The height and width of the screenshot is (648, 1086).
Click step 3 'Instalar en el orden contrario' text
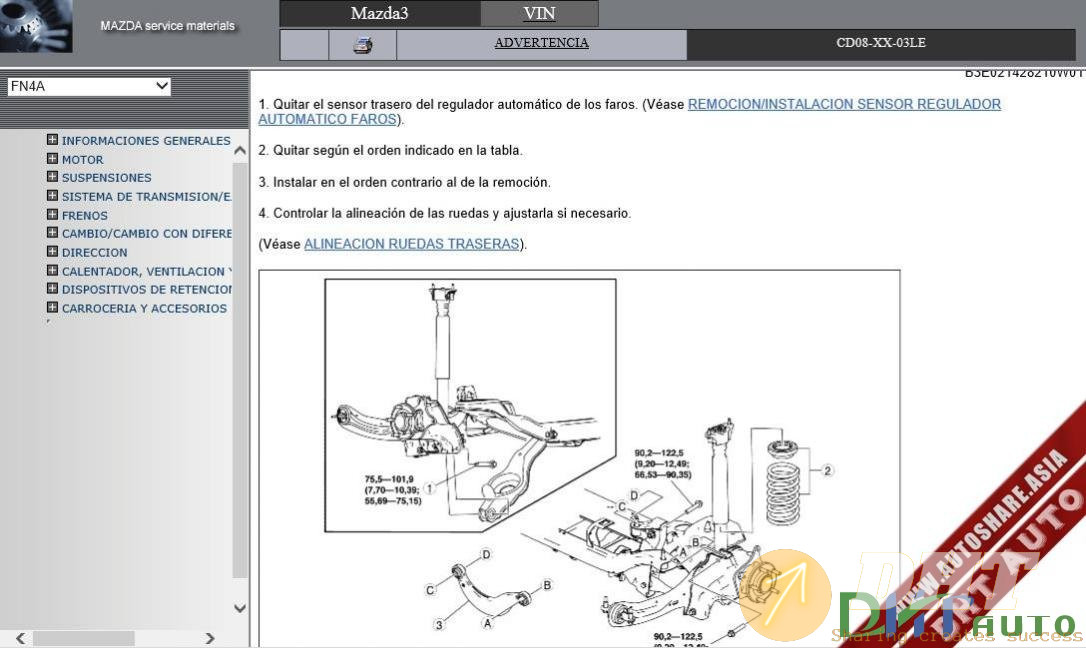[x=404, y=182]
